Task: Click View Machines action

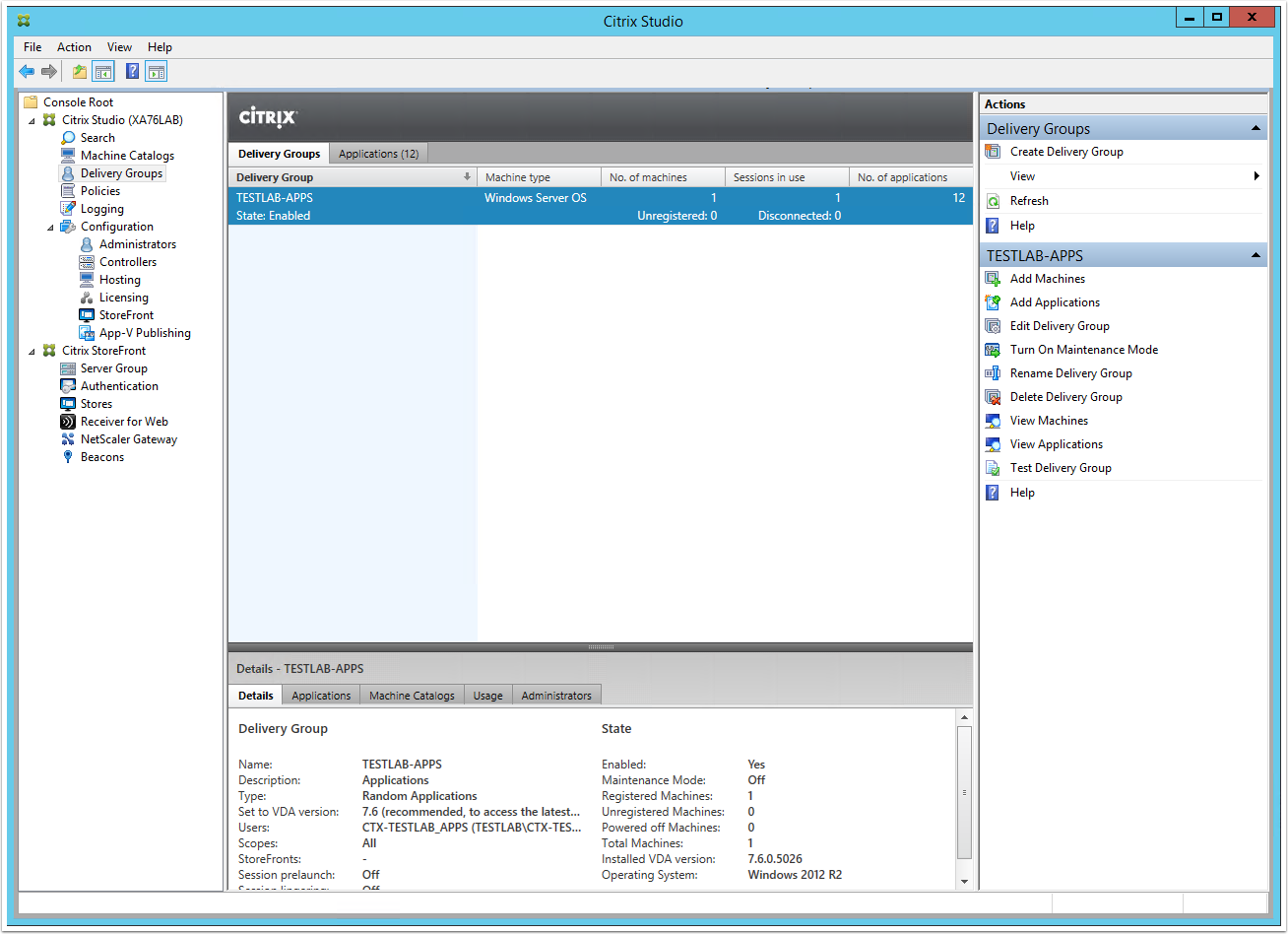Action: point(1049,421)
